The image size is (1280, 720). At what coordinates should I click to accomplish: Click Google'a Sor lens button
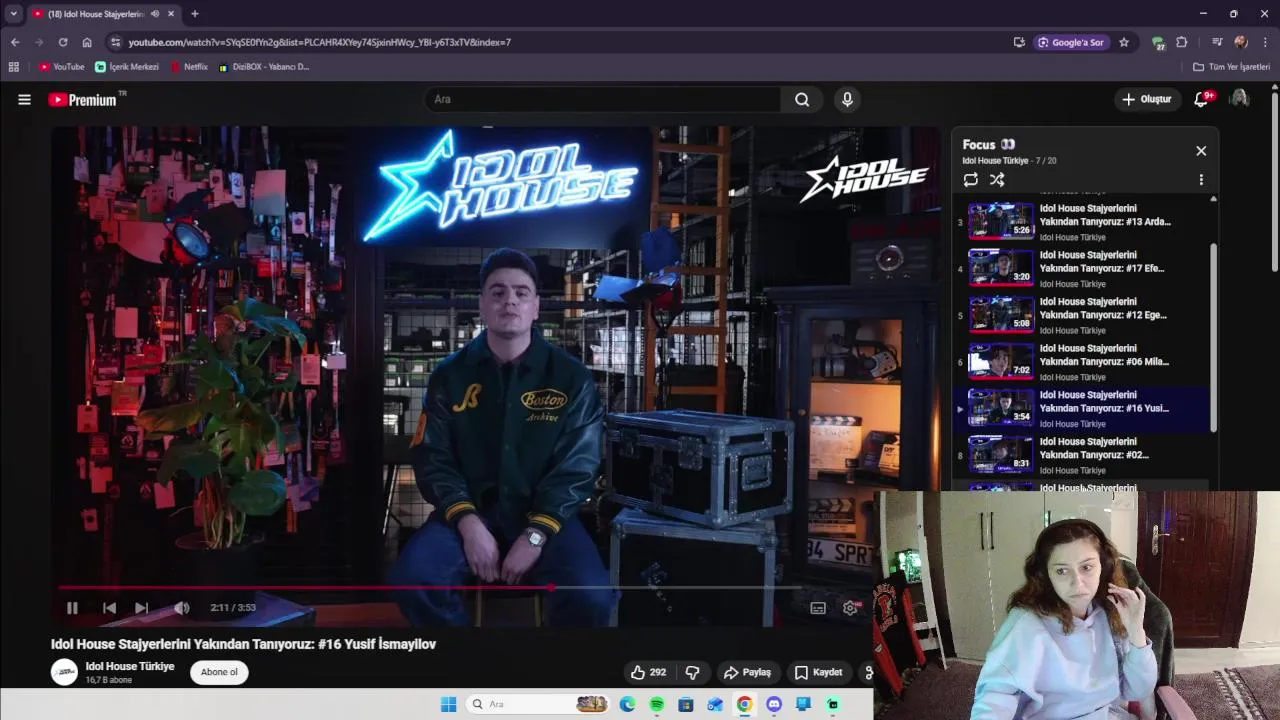[1072, 42]
